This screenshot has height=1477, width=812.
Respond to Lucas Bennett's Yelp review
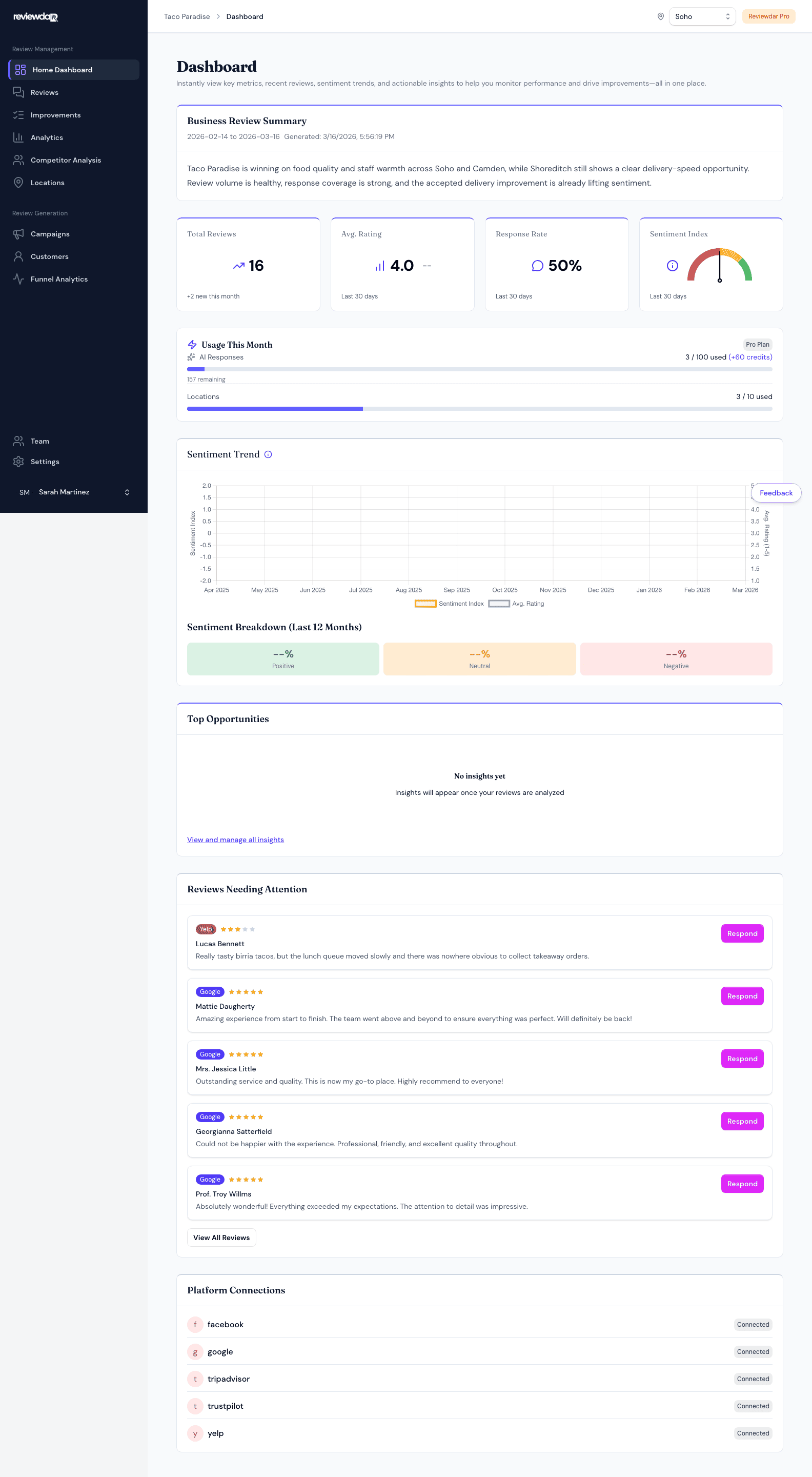tap(742, 933)
